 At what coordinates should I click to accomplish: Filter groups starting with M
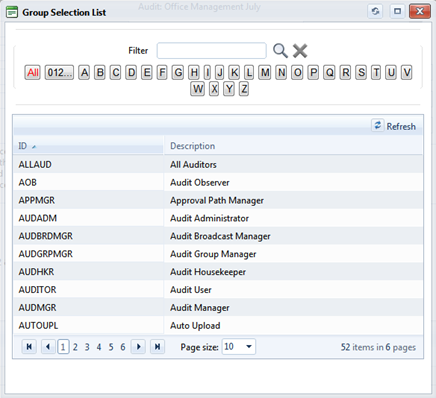point(265,72)
